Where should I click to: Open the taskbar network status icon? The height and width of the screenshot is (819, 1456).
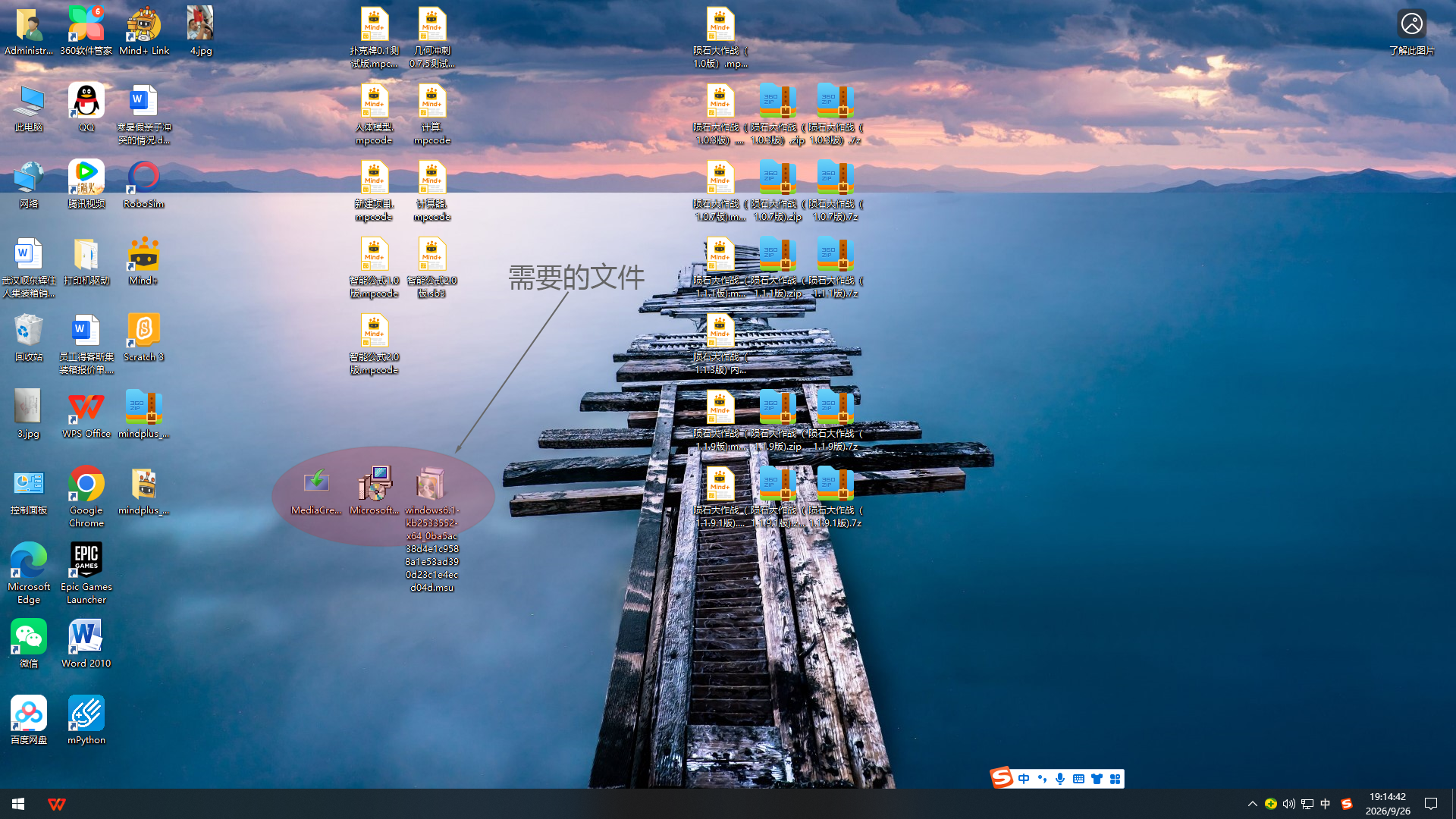(1307, 804)
